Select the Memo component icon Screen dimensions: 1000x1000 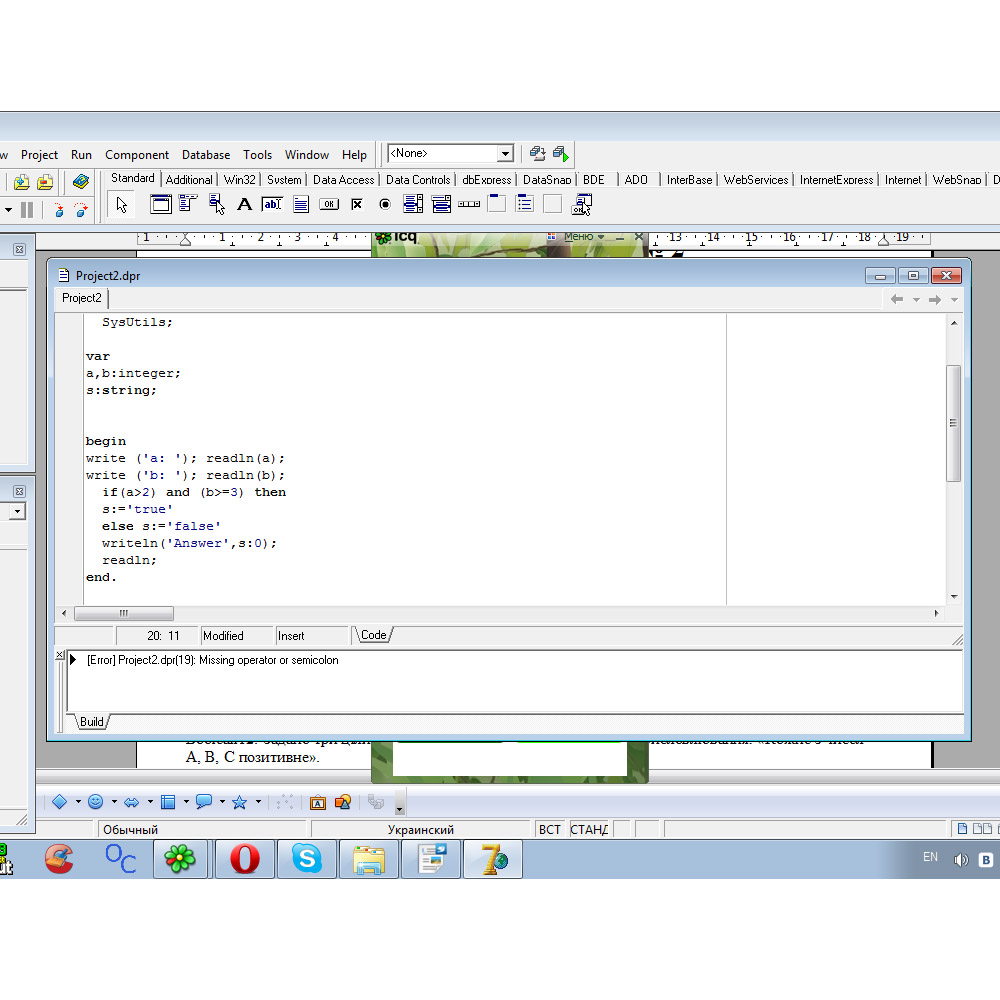tap(301, 205)
